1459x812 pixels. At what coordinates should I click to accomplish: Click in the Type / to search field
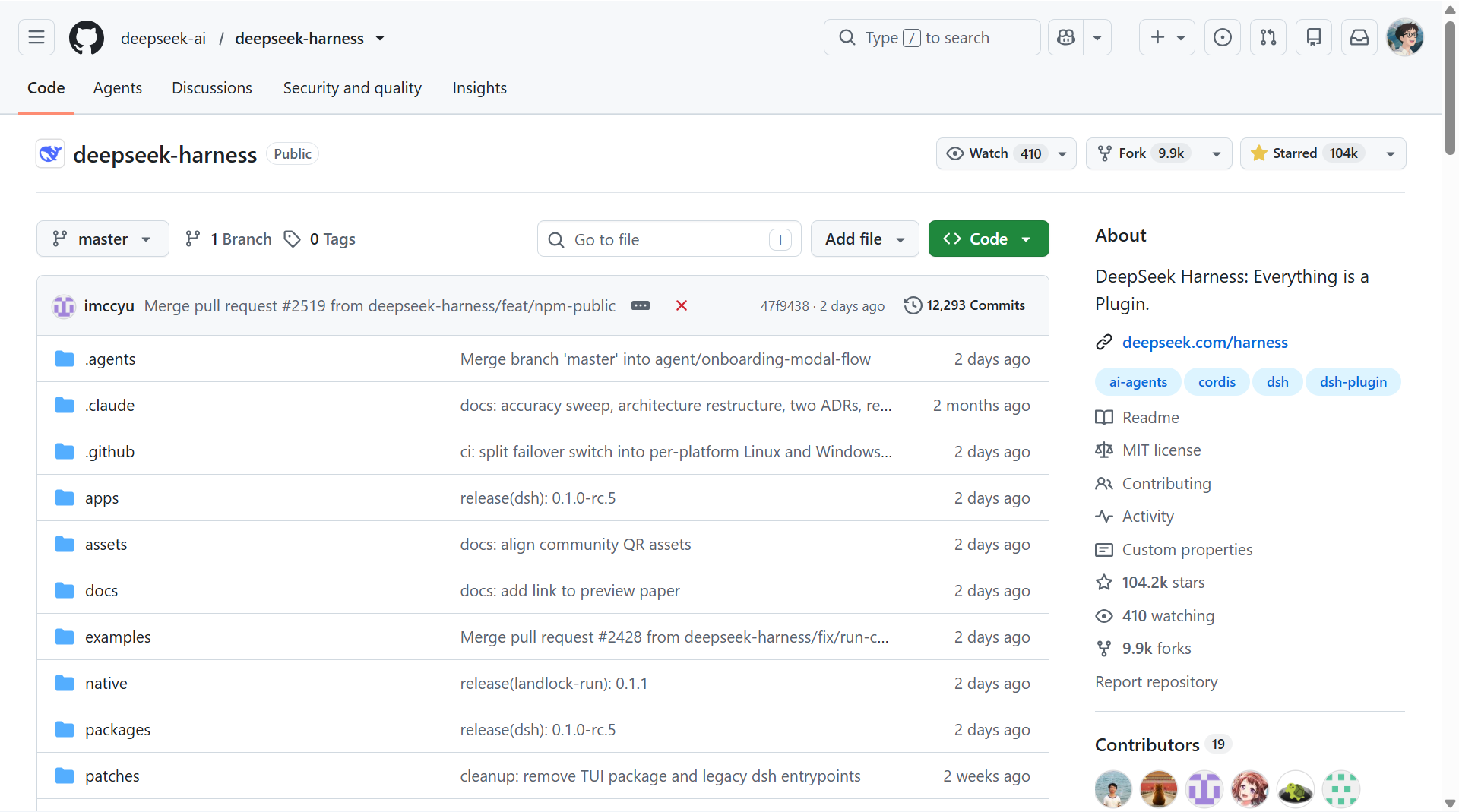tap(932, 37)
